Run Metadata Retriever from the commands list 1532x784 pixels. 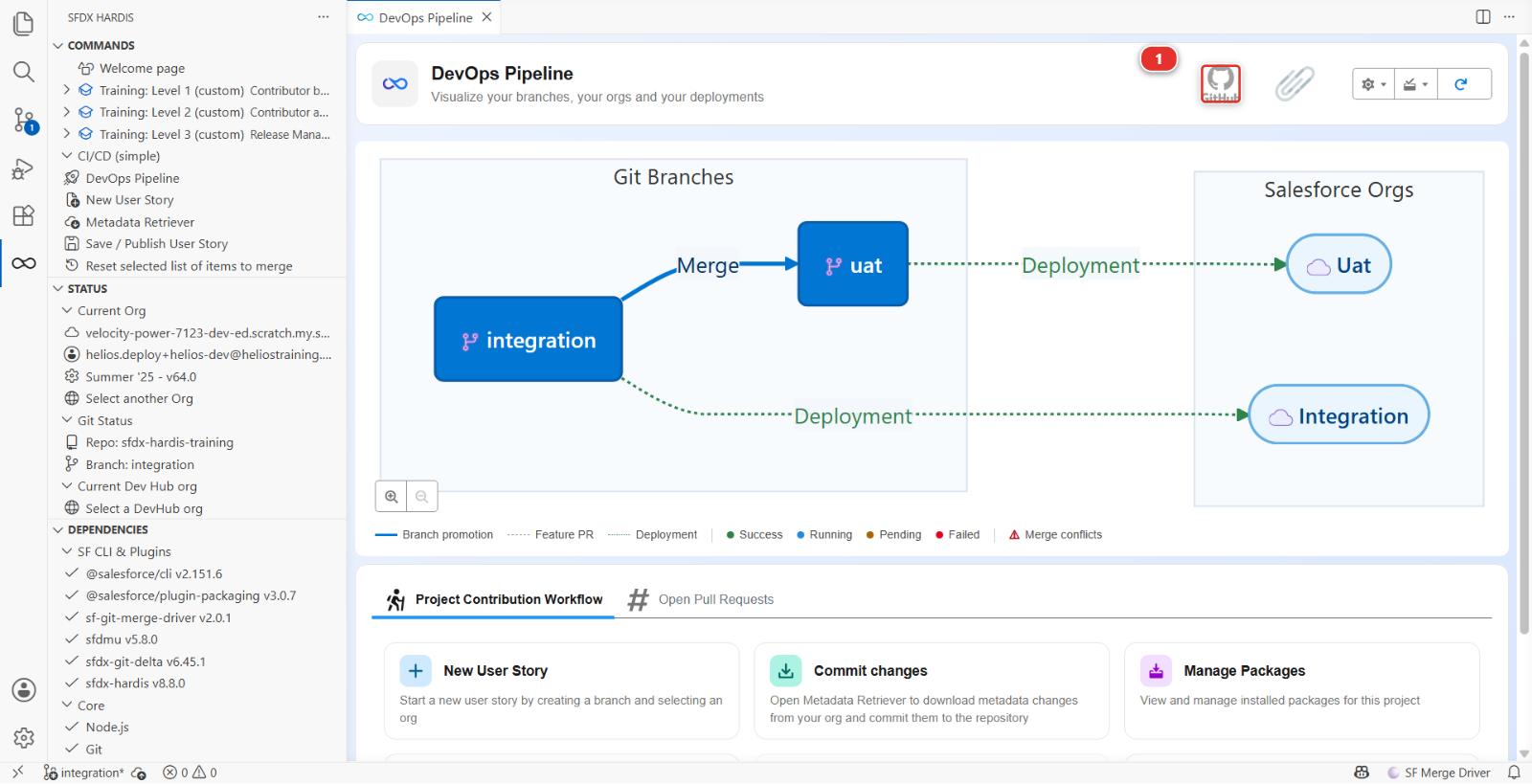pos(197,222)
